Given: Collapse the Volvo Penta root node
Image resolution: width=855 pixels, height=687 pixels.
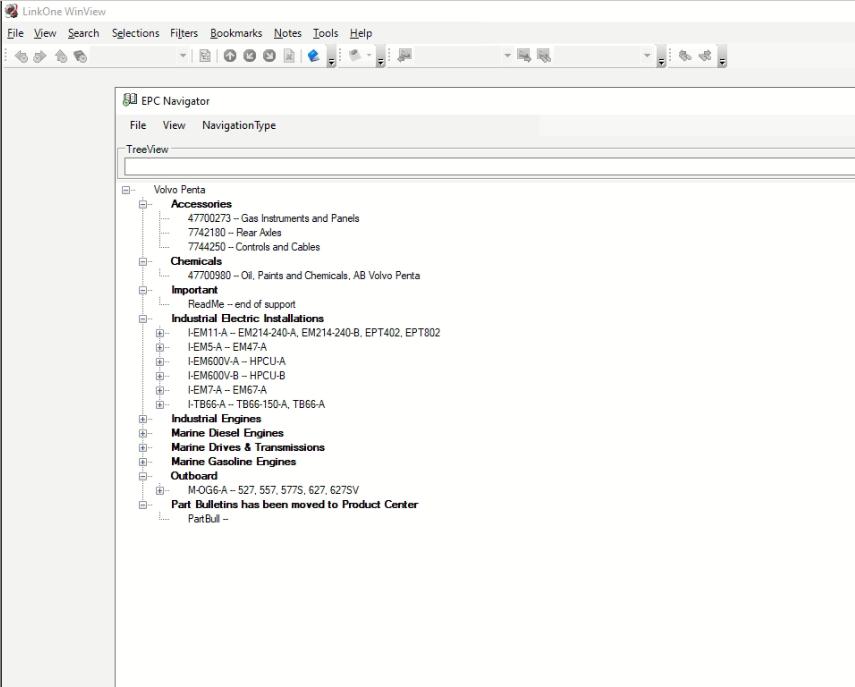Looking at the screenshot, I should (126, 190).
